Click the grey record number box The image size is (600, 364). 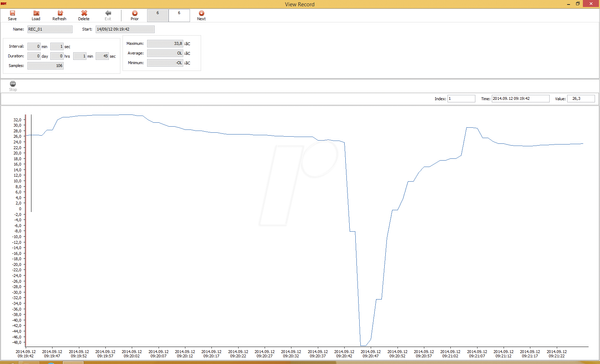click(x=157, y=15)
